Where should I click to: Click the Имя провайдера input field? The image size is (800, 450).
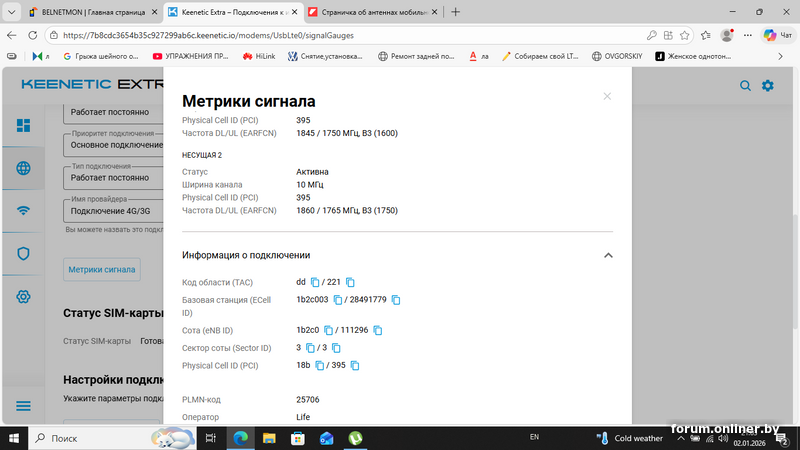[113, 211]
